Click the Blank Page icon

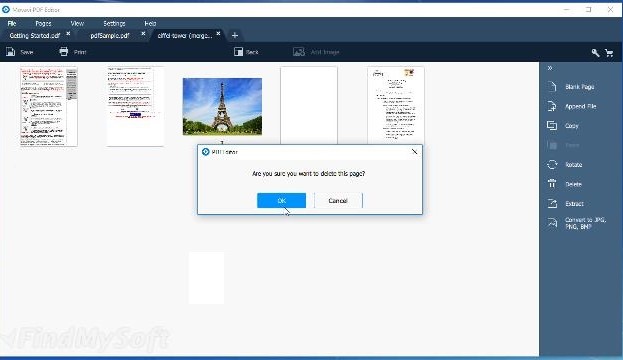(552, 86)
